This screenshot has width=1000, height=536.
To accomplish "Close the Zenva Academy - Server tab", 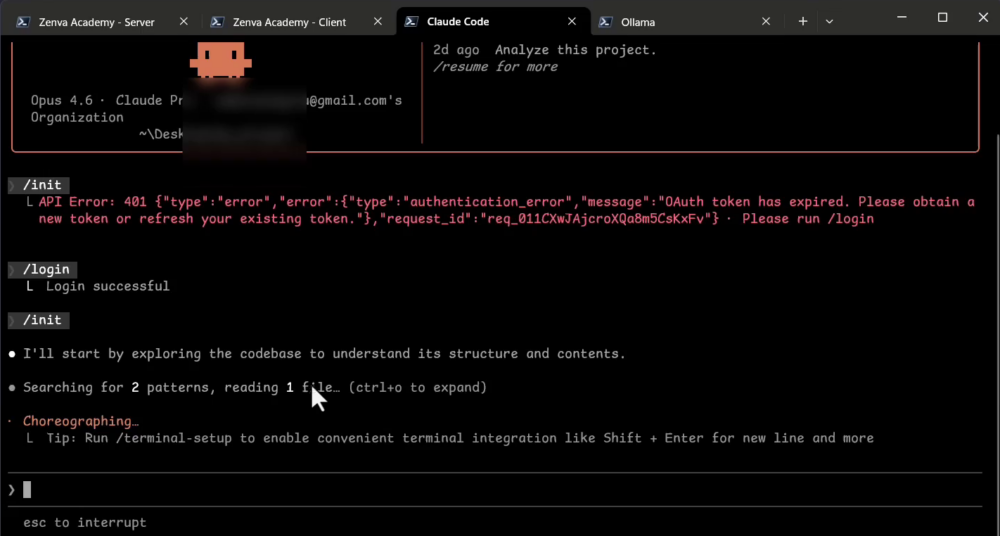I will tap(184, 21).
